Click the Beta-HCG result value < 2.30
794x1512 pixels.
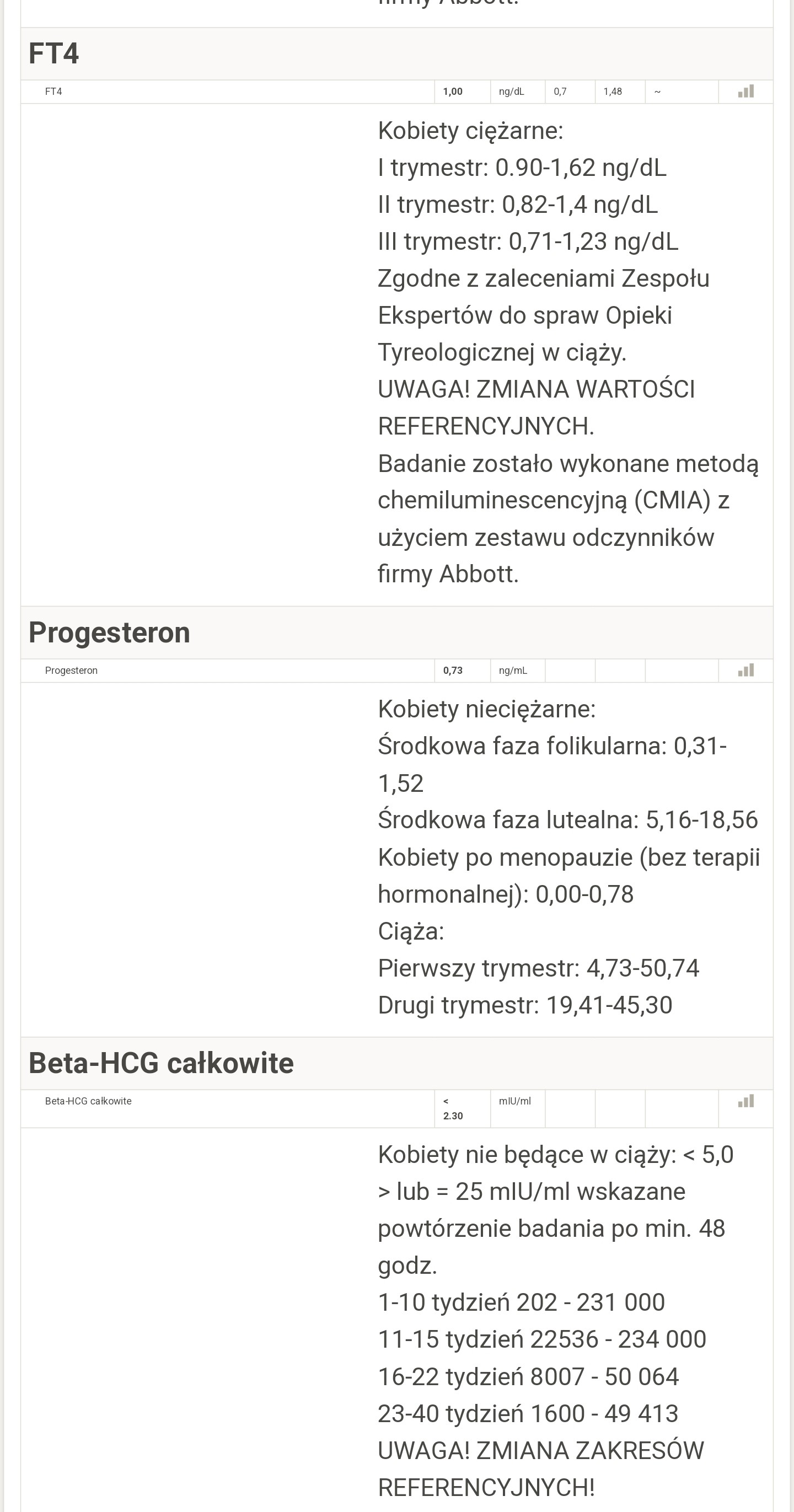pyautogui.click(x=453, y=1109)
